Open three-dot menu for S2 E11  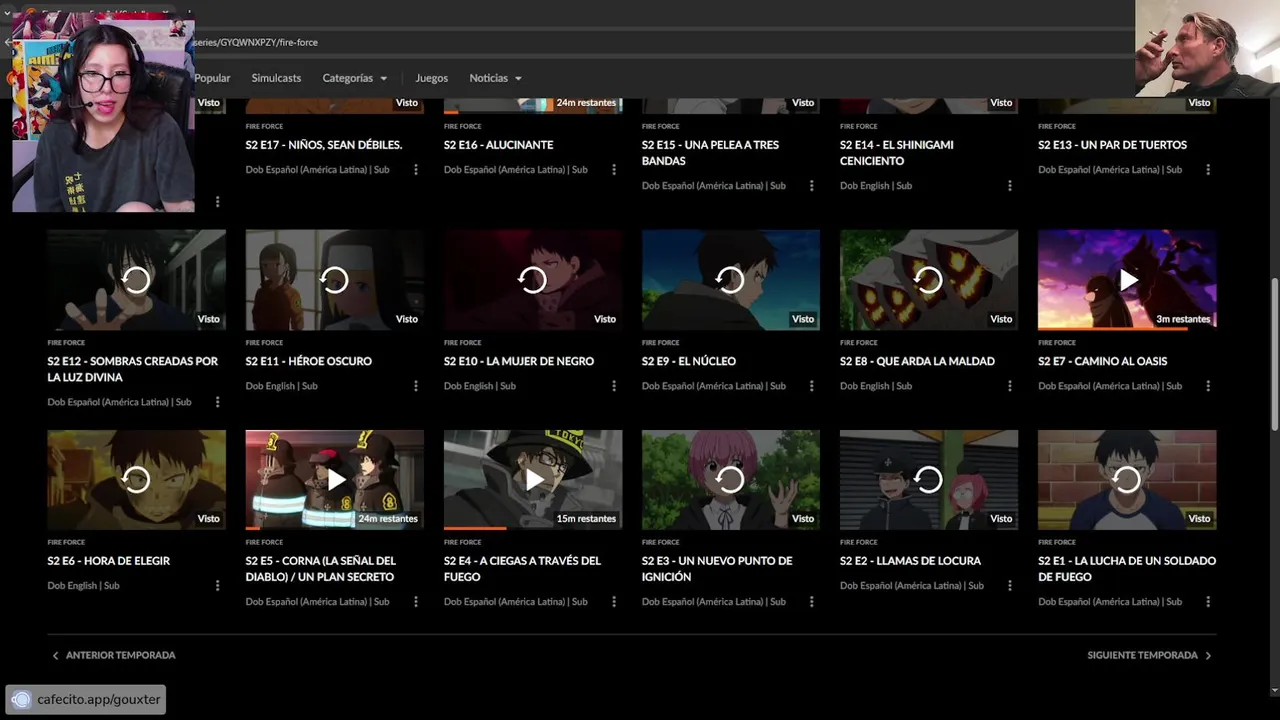coord(416,386)
